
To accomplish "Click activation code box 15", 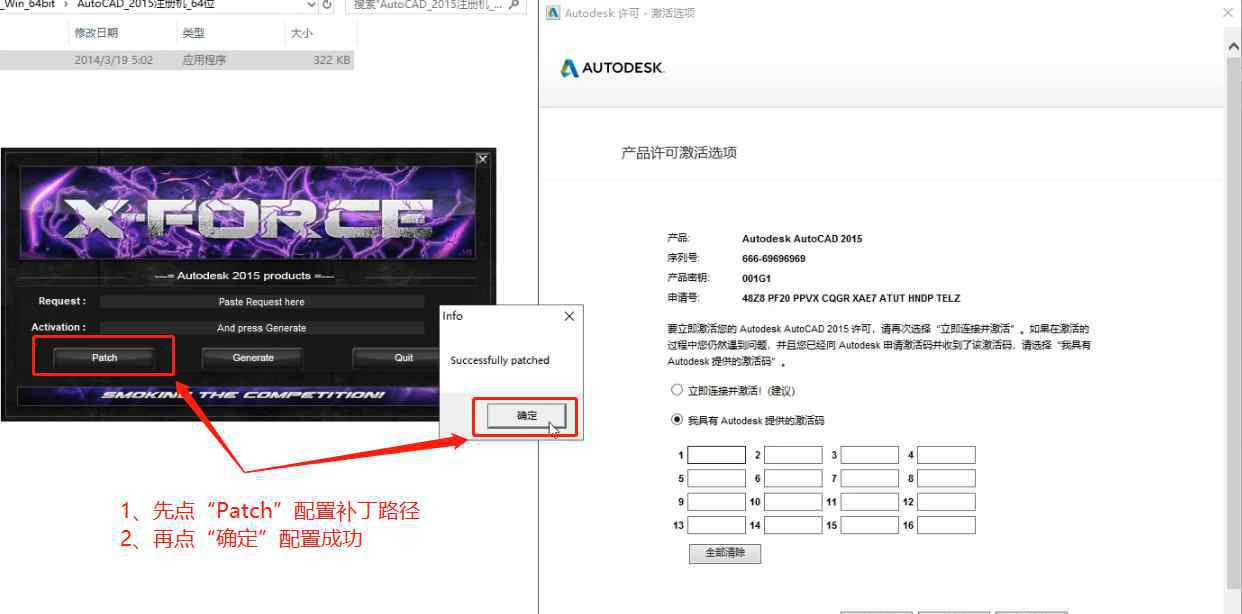I will [x=870, y=525].
